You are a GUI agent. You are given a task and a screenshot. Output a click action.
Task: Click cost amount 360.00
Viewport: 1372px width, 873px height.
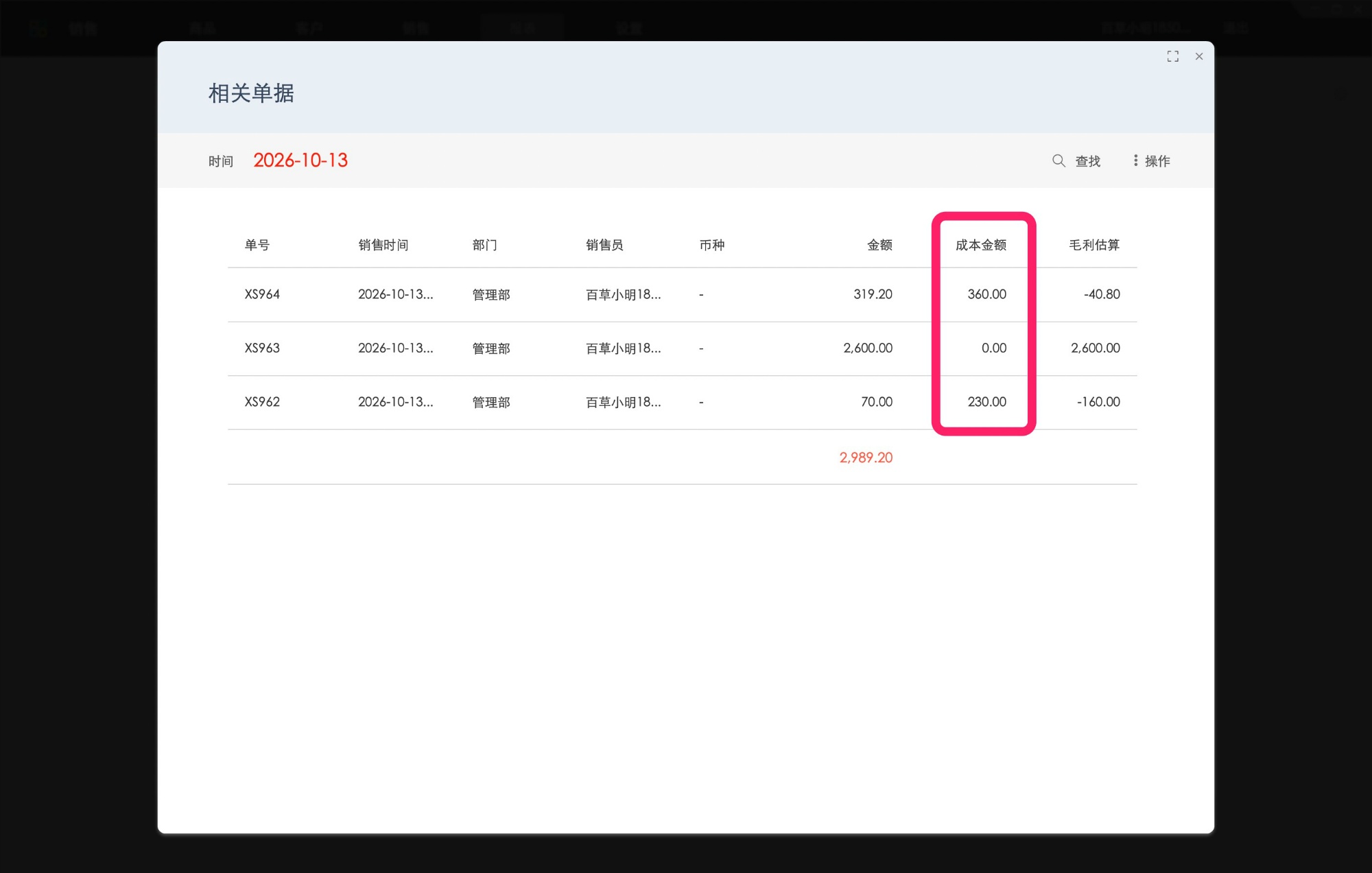(986, 294)
